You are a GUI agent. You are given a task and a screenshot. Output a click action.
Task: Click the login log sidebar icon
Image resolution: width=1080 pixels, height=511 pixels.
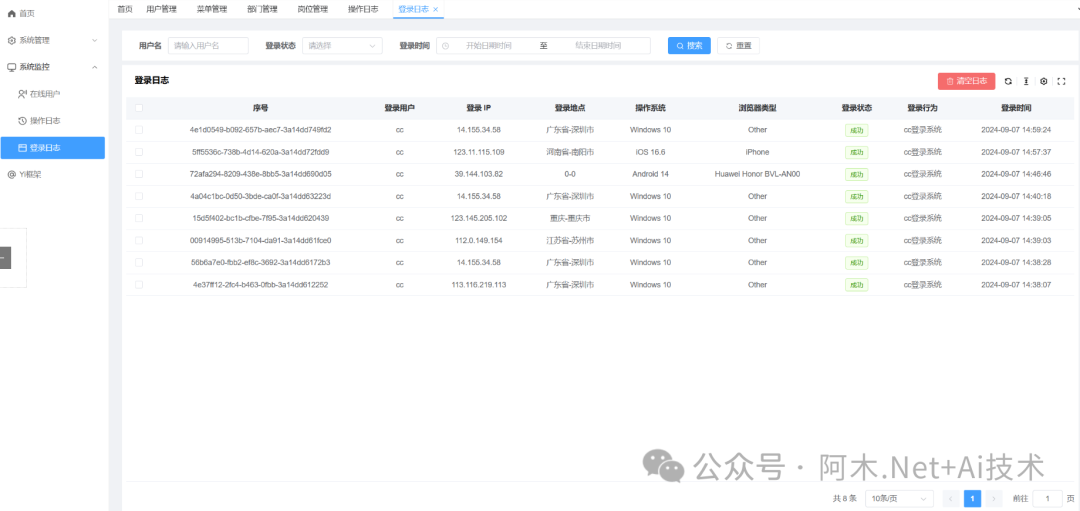[x=23, y=147]
